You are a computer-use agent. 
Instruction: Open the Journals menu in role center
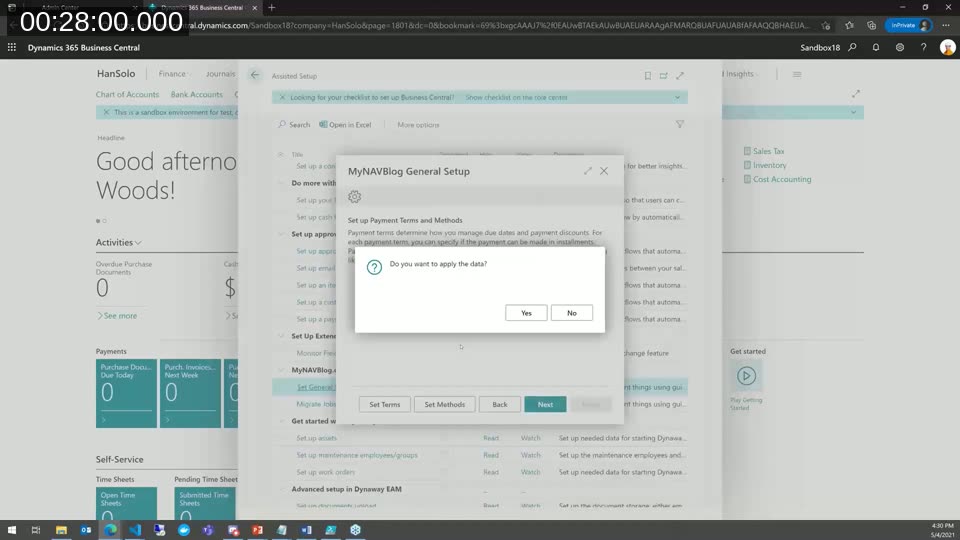point(220,73)
